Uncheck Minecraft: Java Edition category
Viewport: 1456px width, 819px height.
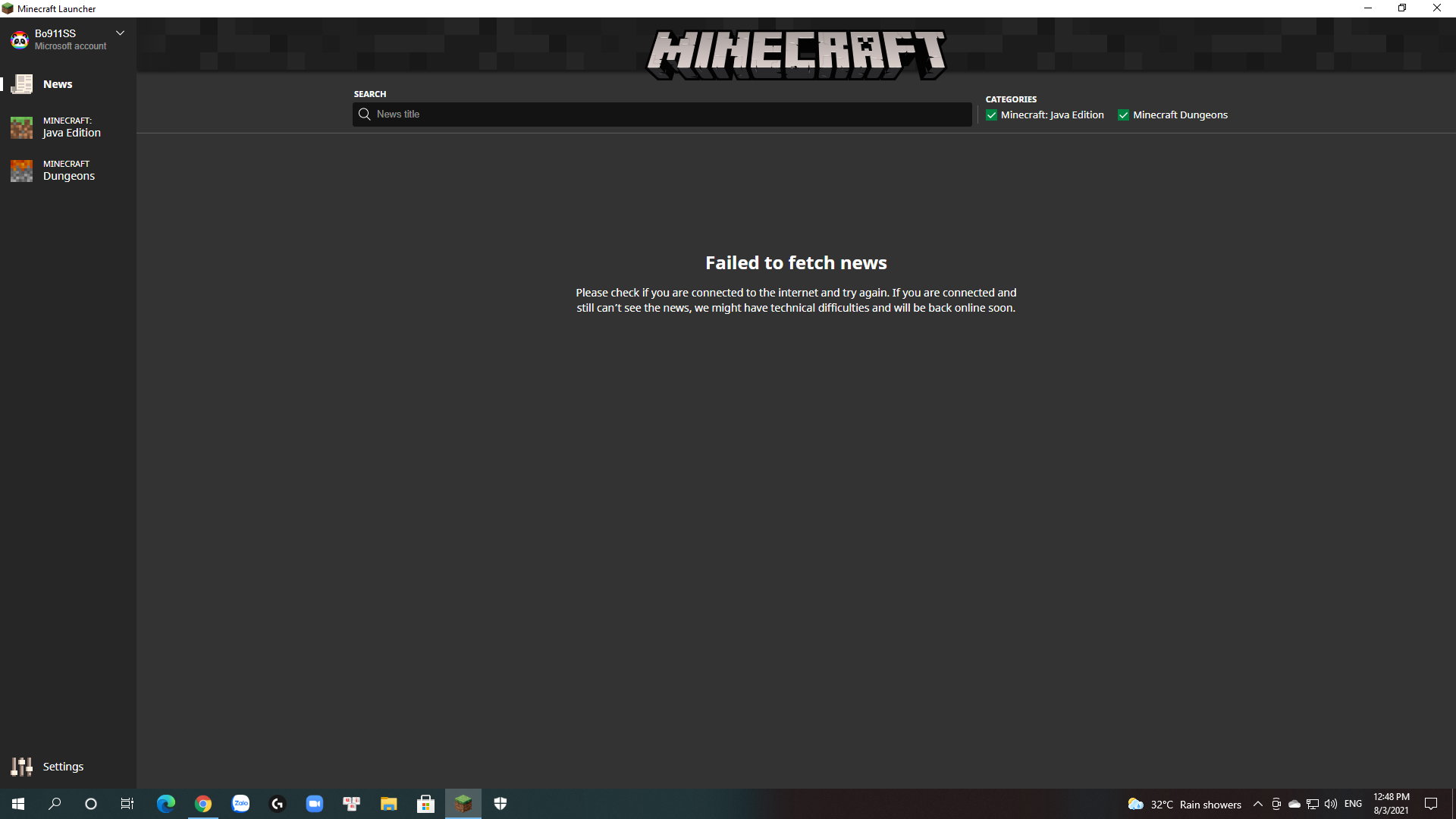(991, 115)
